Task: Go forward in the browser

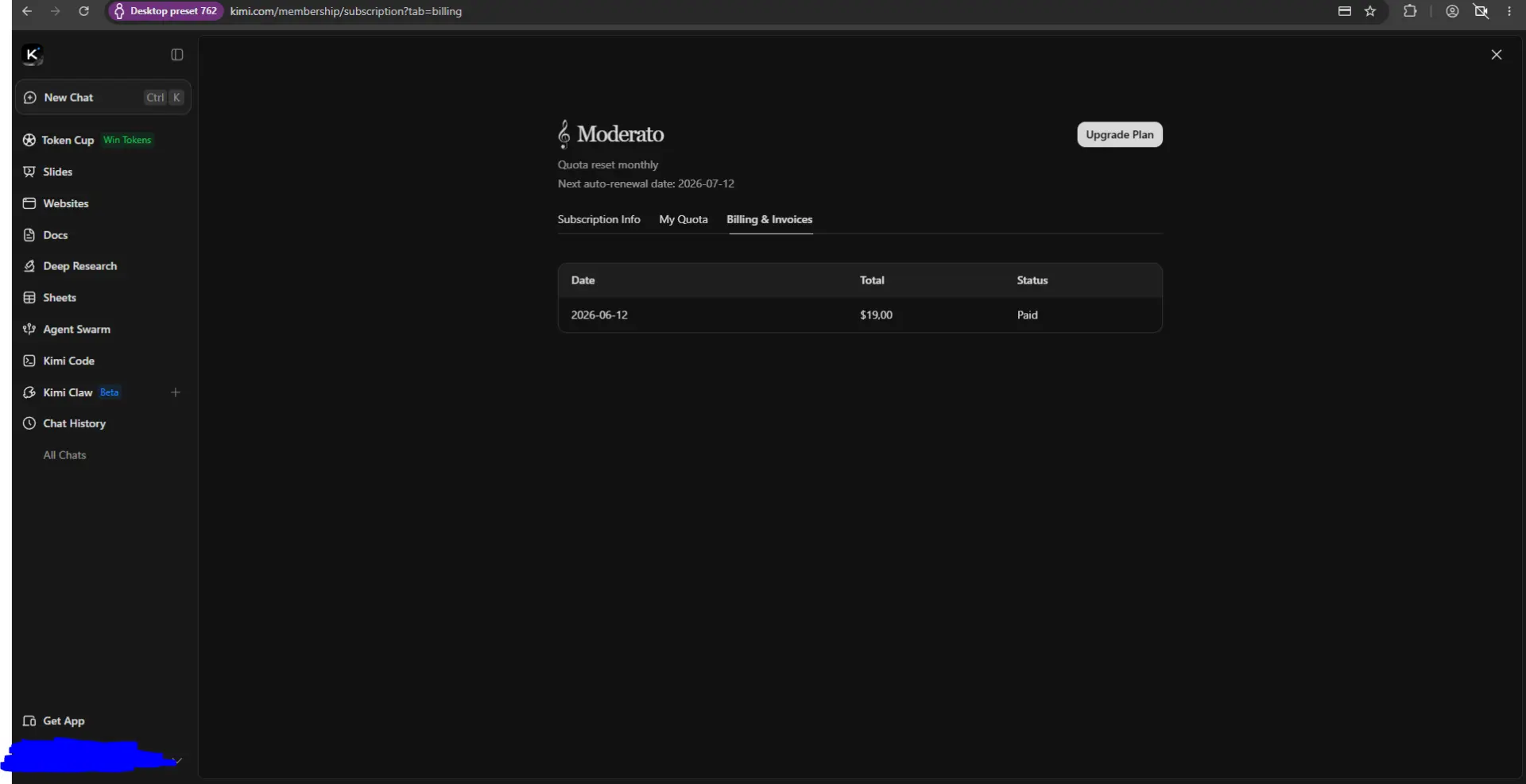Action: click(55, 11)
